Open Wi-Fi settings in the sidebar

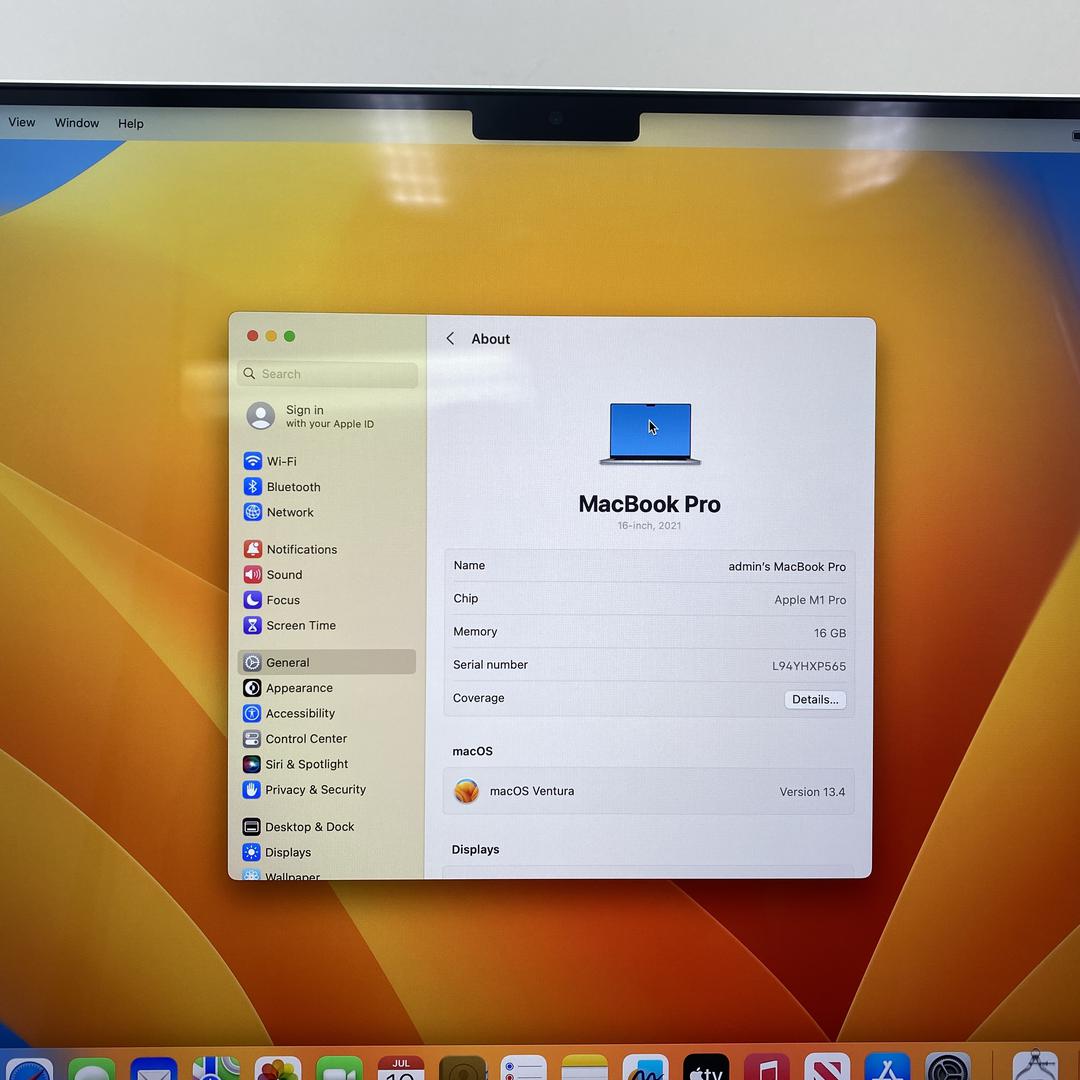[281, 461]
